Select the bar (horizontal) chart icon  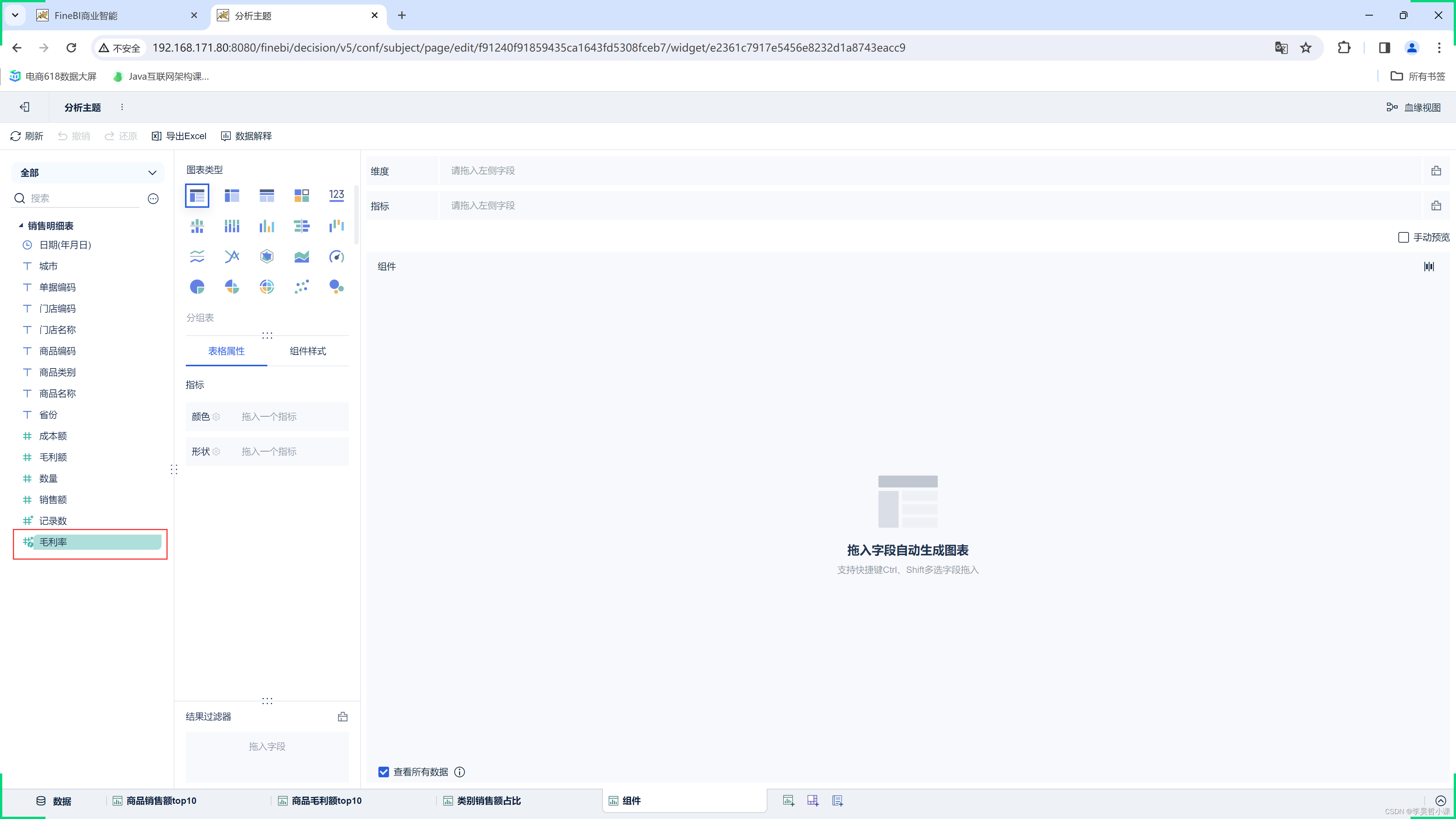point(301,226)
